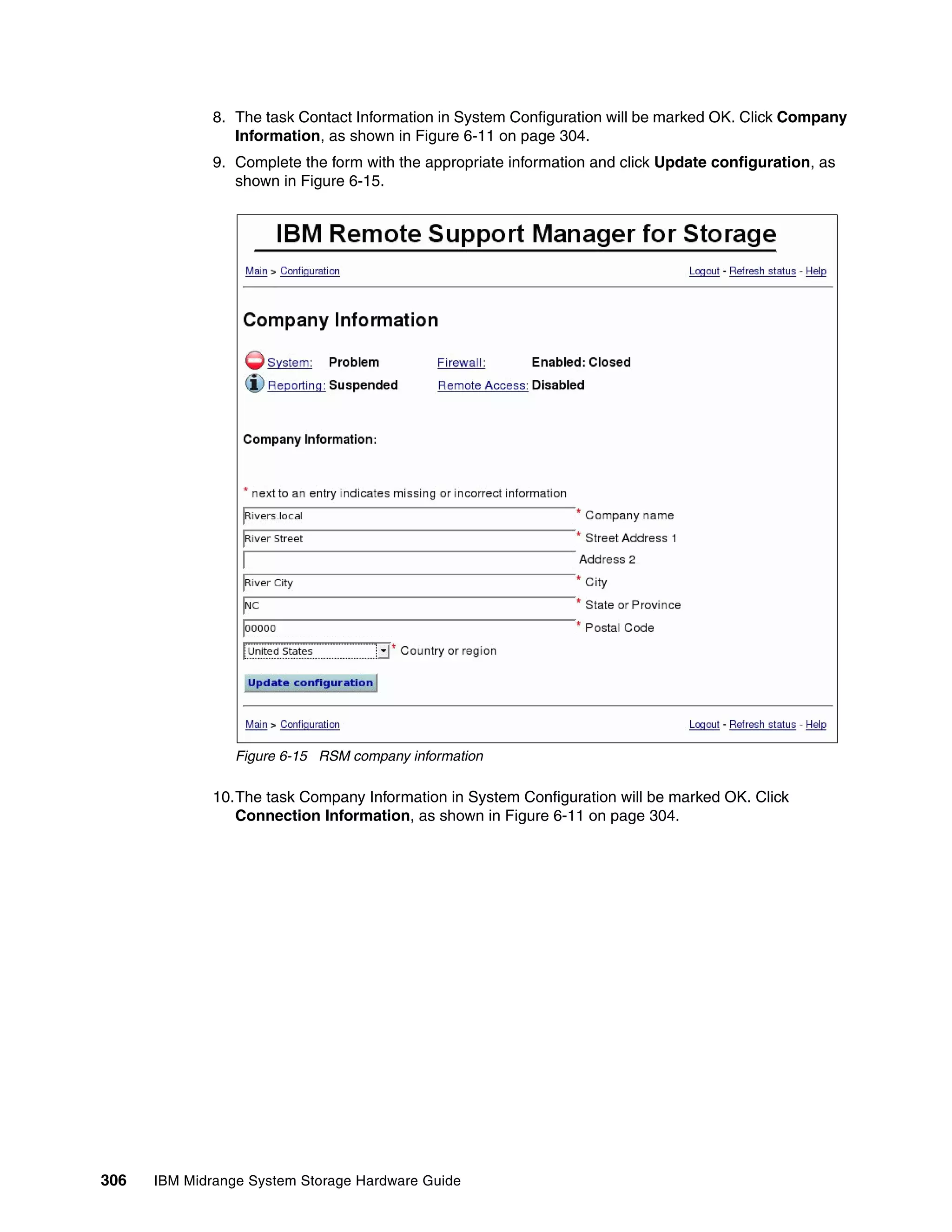Viewport: 952px width, 1232px height.
Task: Click the 'Problem' system status text
Action: click(x=354, y=362)
